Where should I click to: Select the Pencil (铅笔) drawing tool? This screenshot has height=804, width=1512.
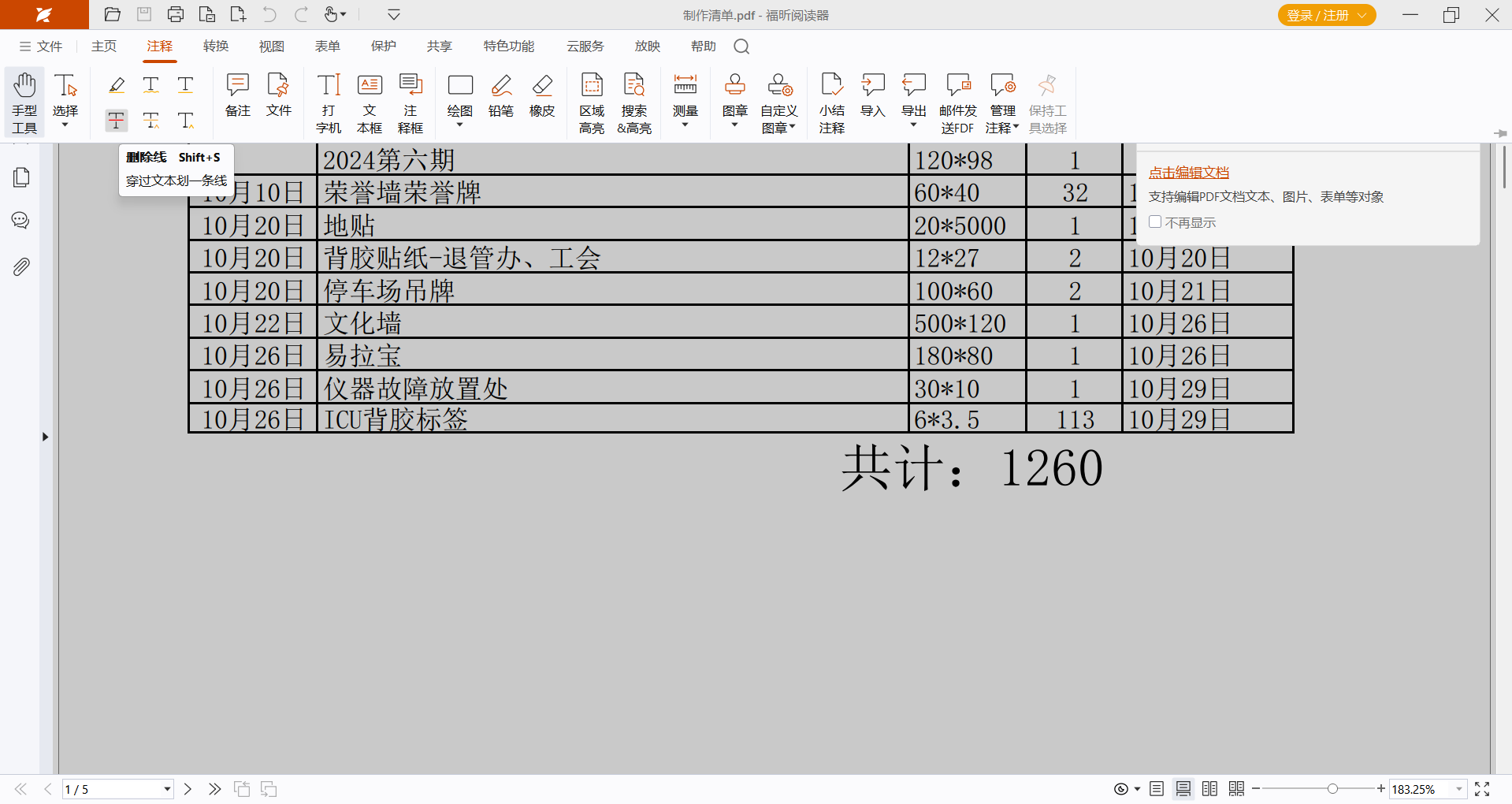500,96
